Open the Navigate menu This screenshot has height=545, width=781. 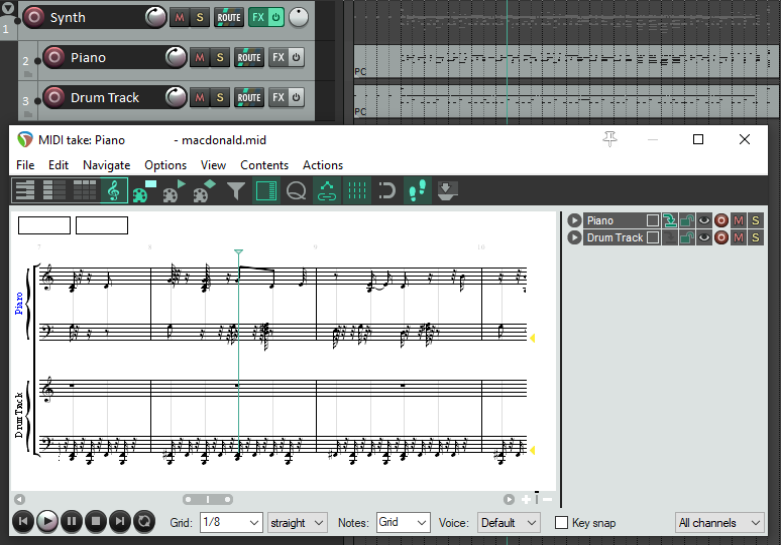[x=107, y=165]
